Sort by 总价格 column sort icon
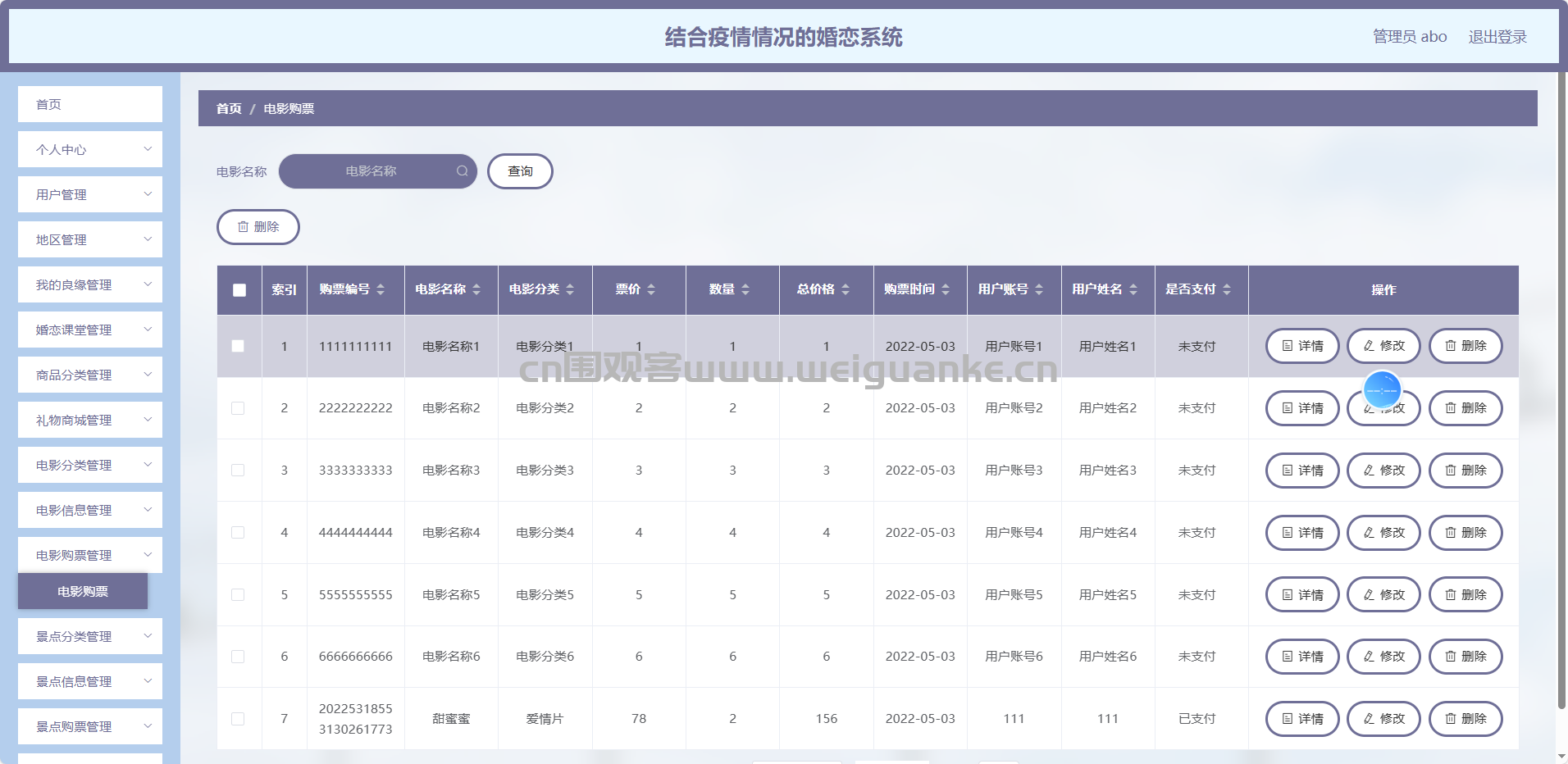Viewport: 1568px width, 764px height. [846, 289]
